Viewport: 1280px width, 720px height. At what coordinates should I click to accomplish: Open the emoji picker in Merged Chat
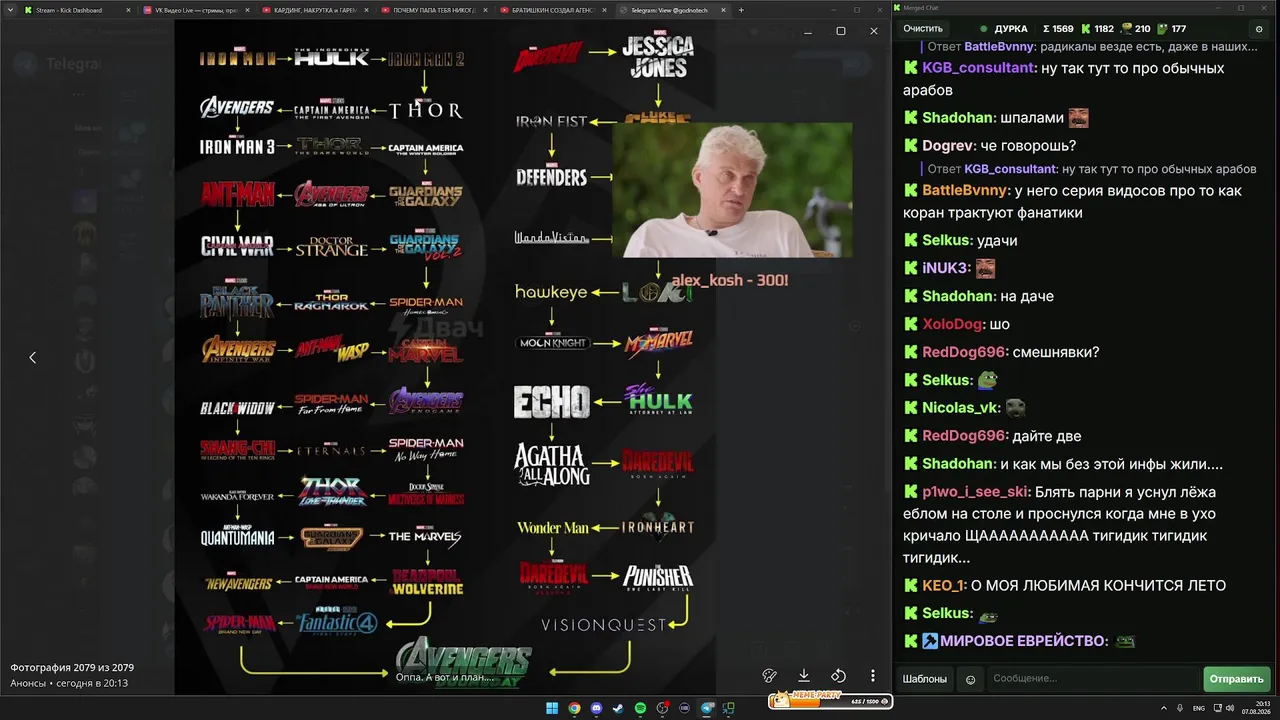(x=970, y=679)
